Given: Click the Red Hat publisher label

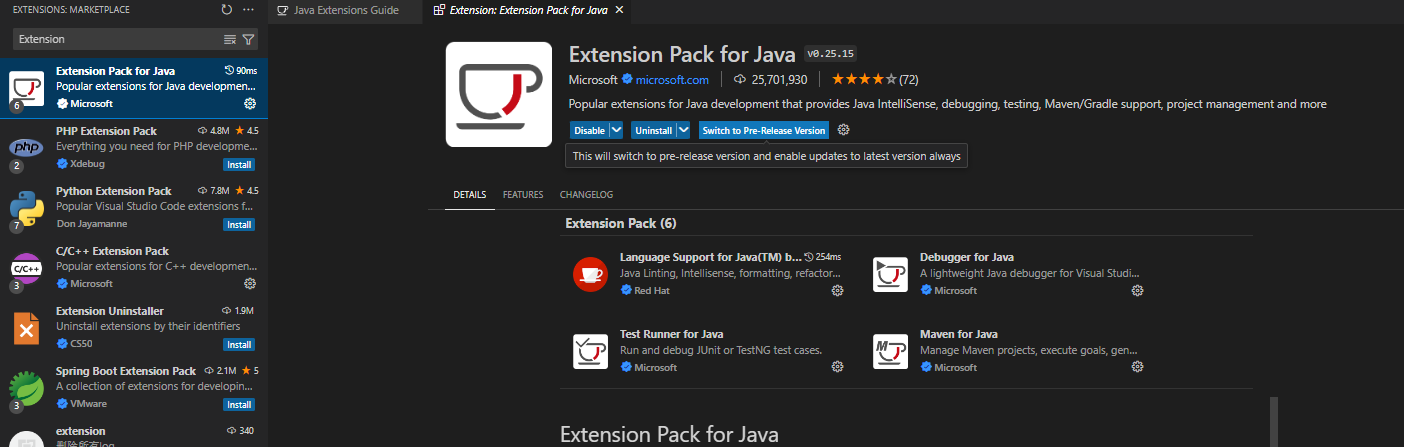Looking at the screenshot, I should 652,291.
